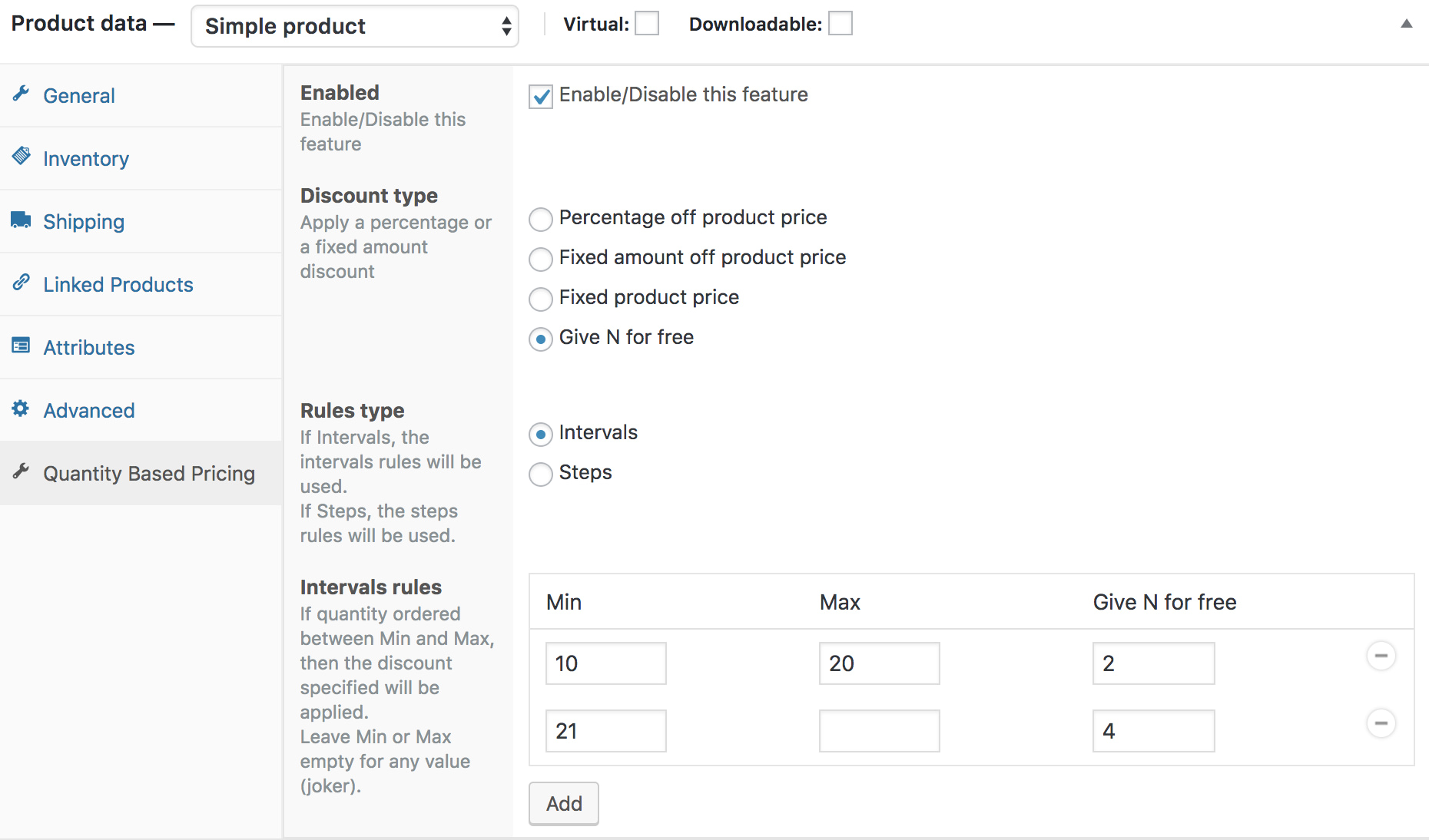Open the Quantity Based Pricing tab
The width and height of the screenshot is (1429, 840).
pyautogui.click(x=141, y=473)
